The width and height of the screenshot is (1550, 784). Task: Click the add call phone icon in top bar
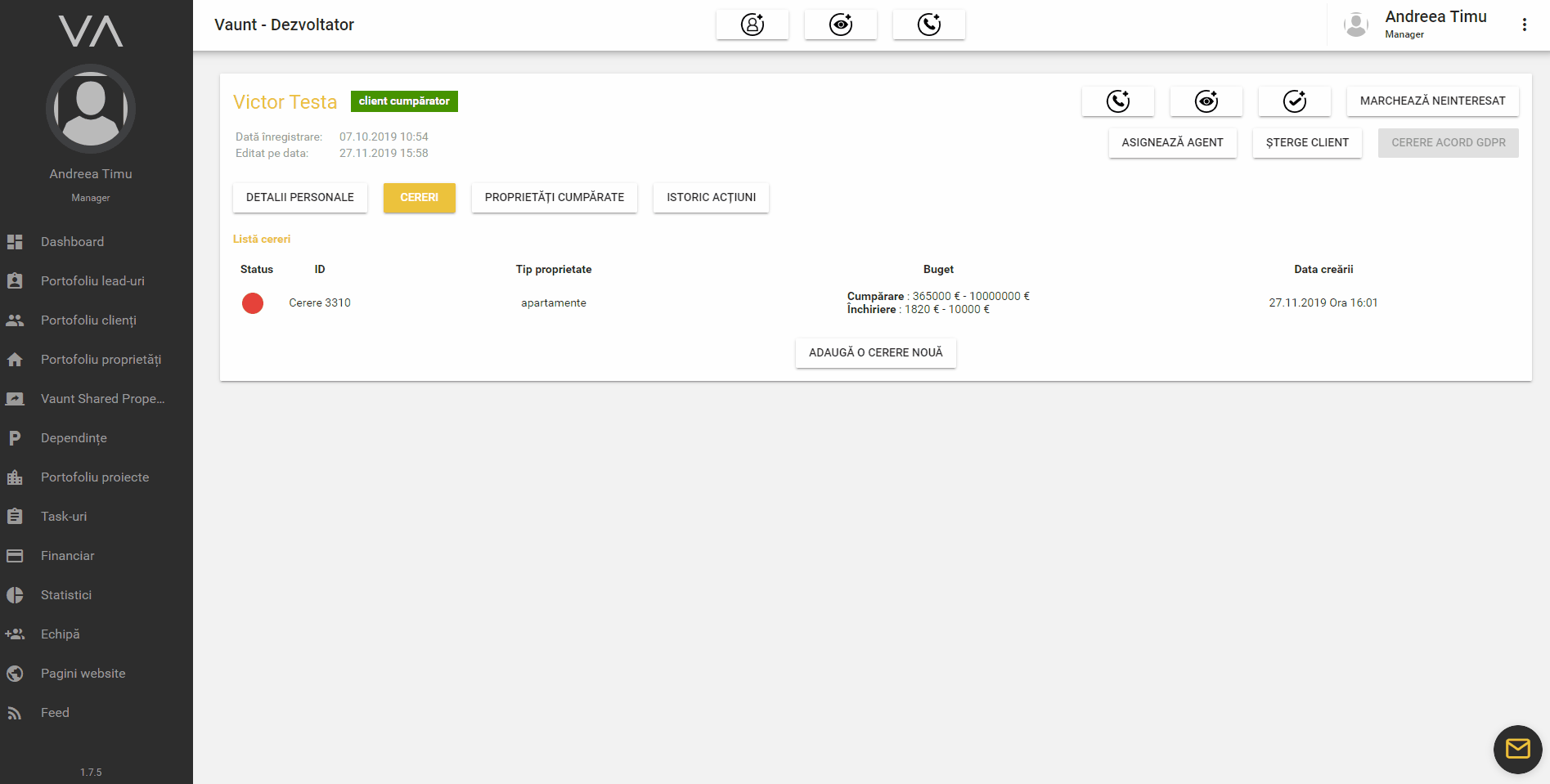(x=928, y=25)
